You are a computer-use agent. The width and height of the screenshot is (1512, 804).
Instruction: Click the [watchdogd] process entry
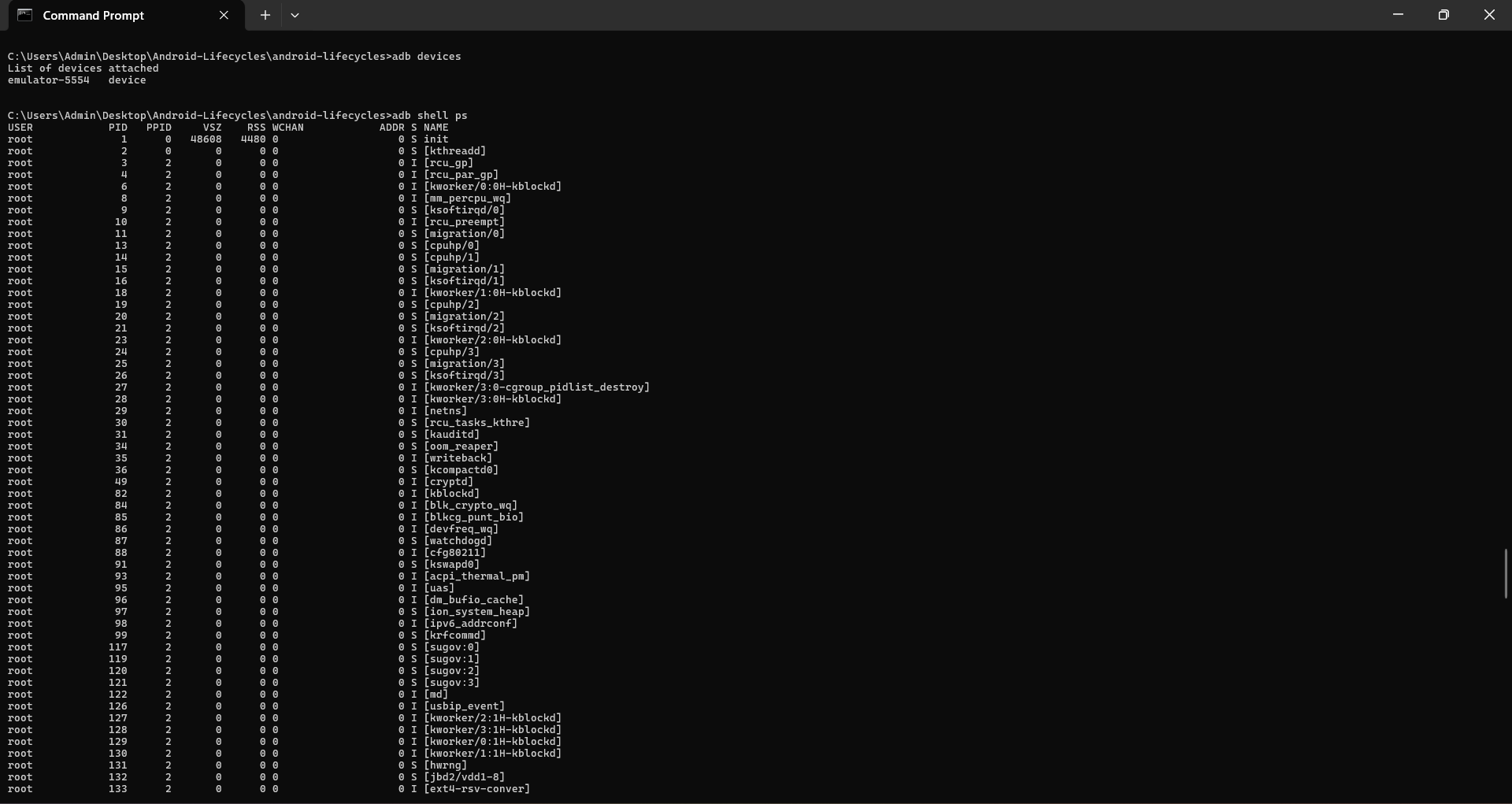coord(458,541)
